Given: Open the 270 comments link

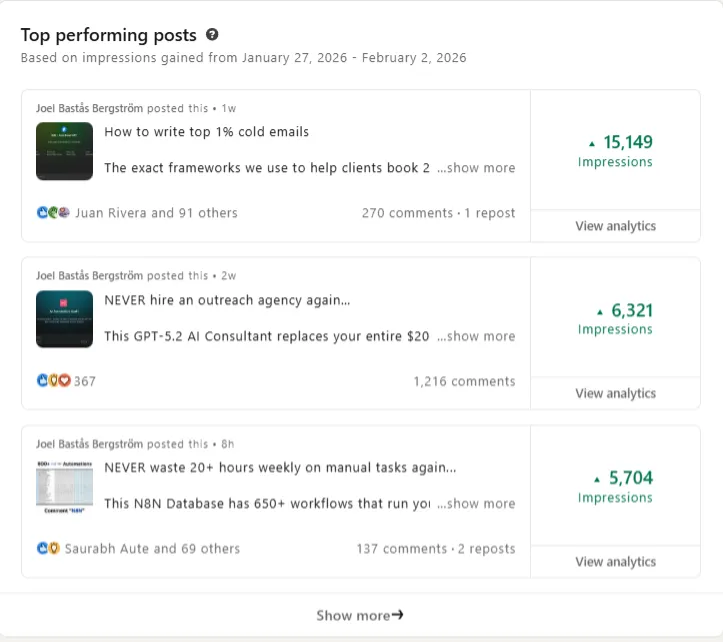Looking at the screenshot, I should (x=406, y=213).
